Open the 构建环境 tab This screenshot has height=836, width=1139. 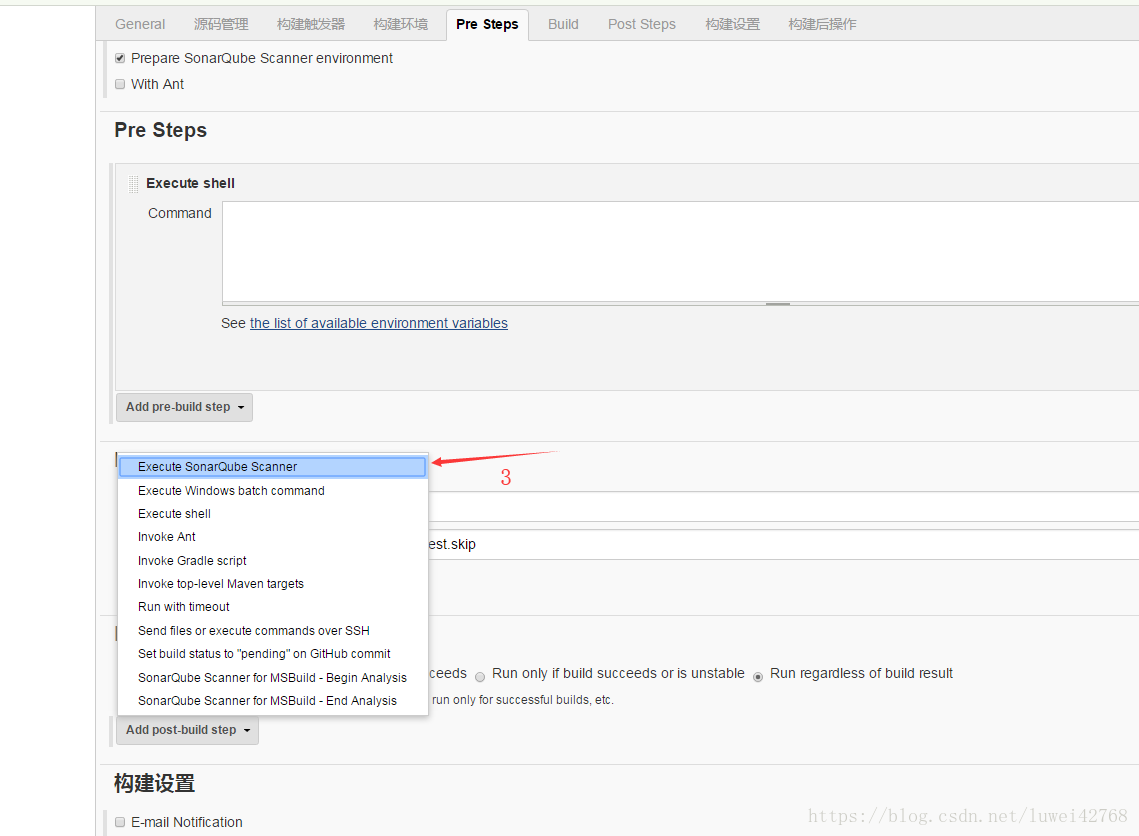(x=400, y=24)
